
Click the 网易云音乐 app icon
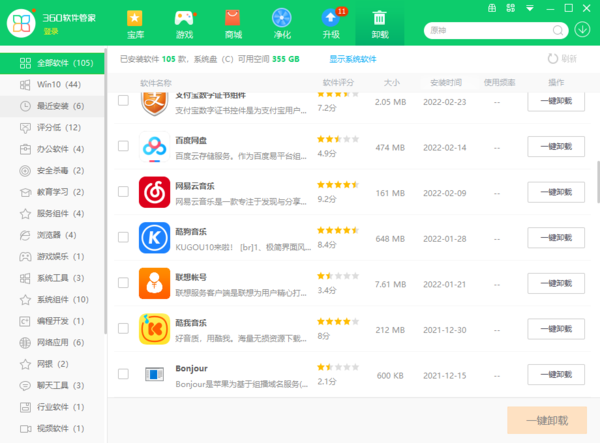coord(155,190)
